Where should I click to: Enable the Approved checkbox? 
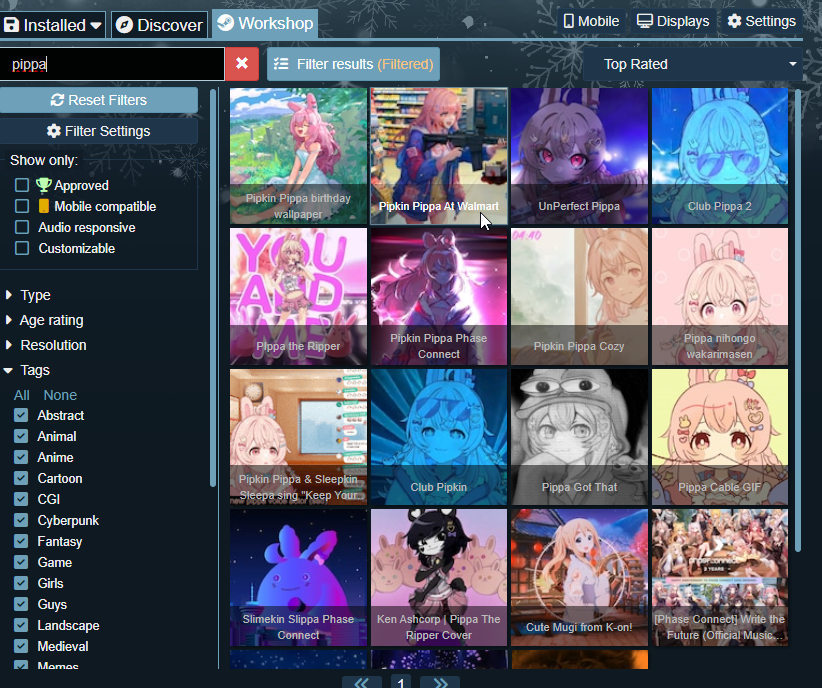point(22,185)
